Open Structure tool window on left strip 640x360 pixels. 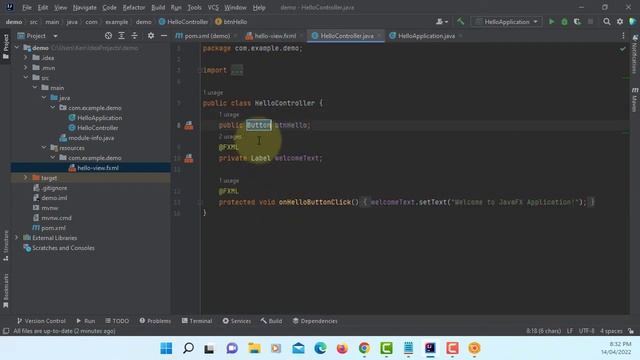(x=6, y=246)
